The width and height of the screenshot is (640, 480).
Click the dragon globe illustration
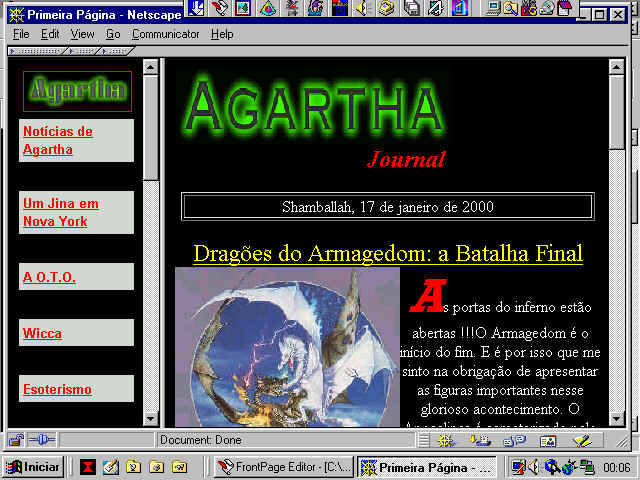(x=287, y=347)
